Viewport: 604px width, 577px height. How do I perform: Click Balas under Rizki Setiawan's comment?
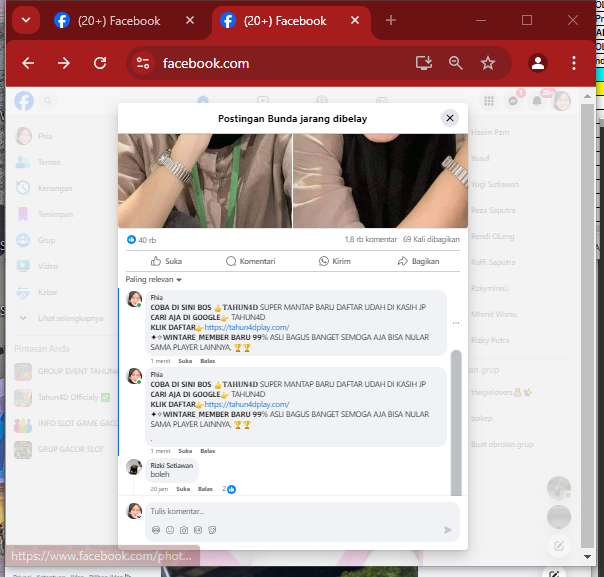point(205,489)
